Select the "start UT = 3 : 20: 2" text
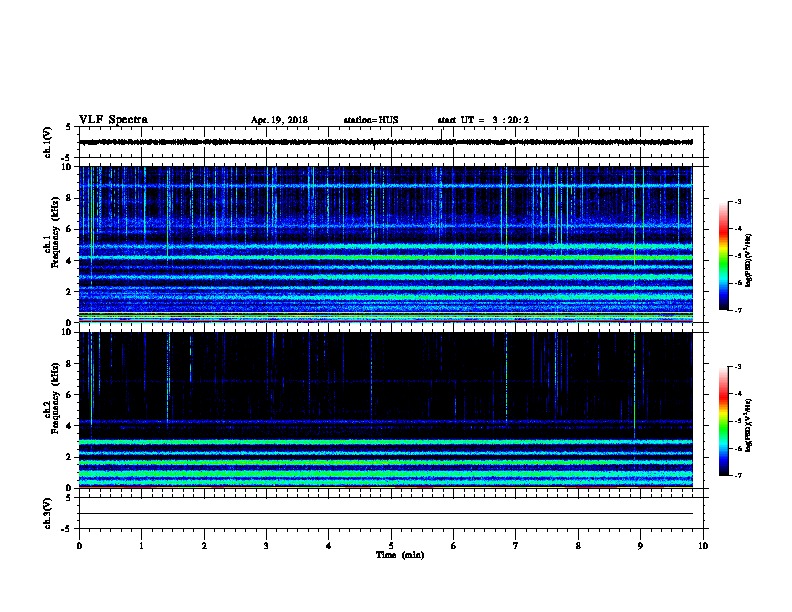 click(x=483, y=120)
